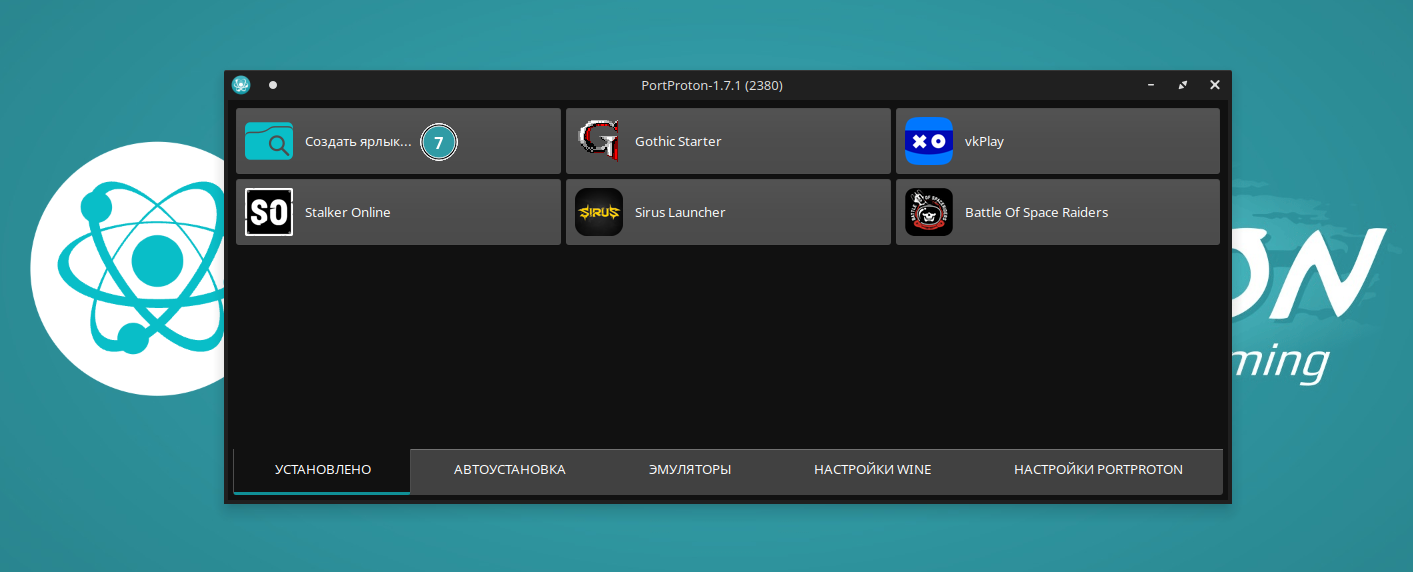Open the Gothic Starter G icon
This screenshot has height=572, width=1413.
599,141
